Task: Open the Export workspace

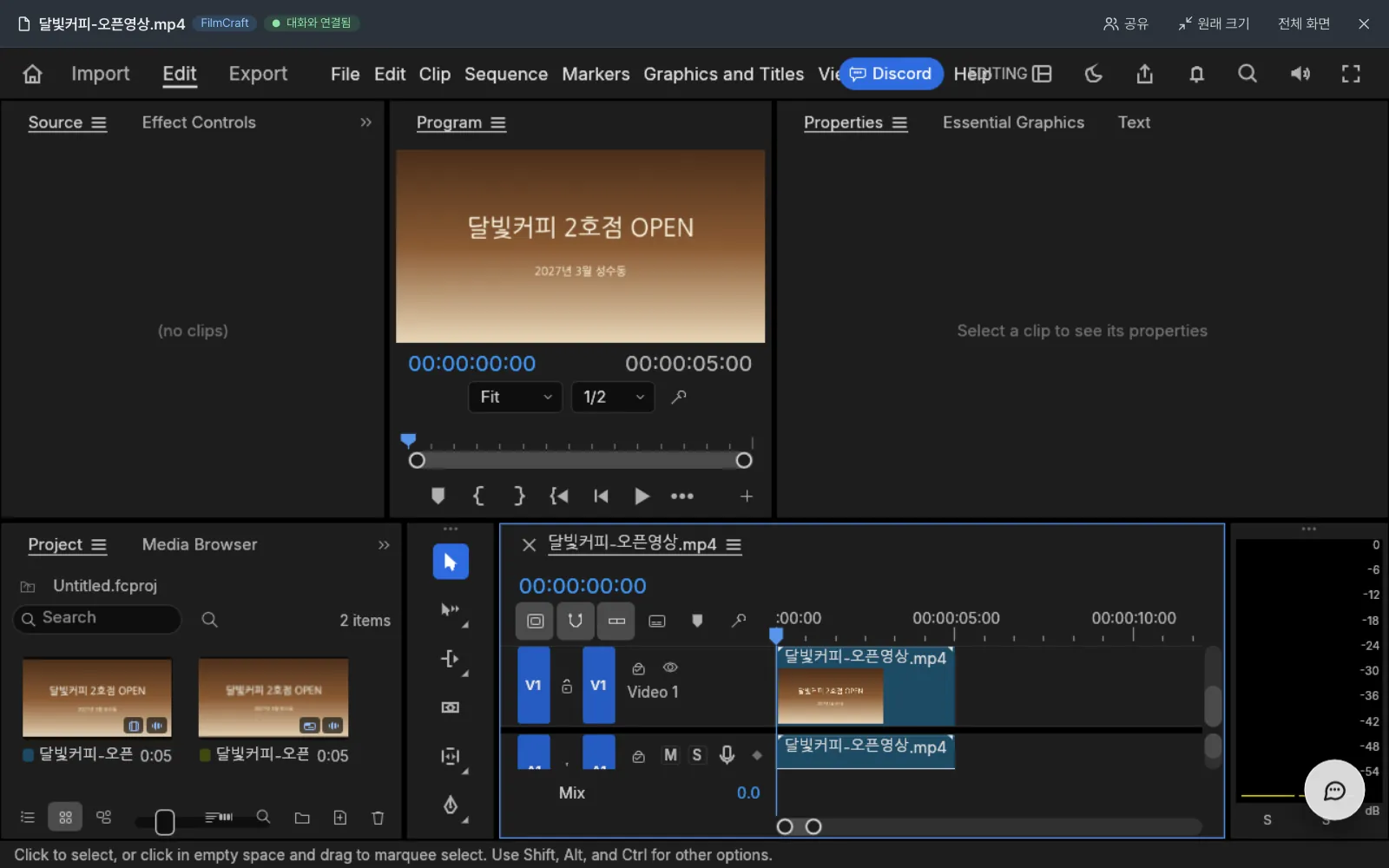Action: tap(258, 74)
